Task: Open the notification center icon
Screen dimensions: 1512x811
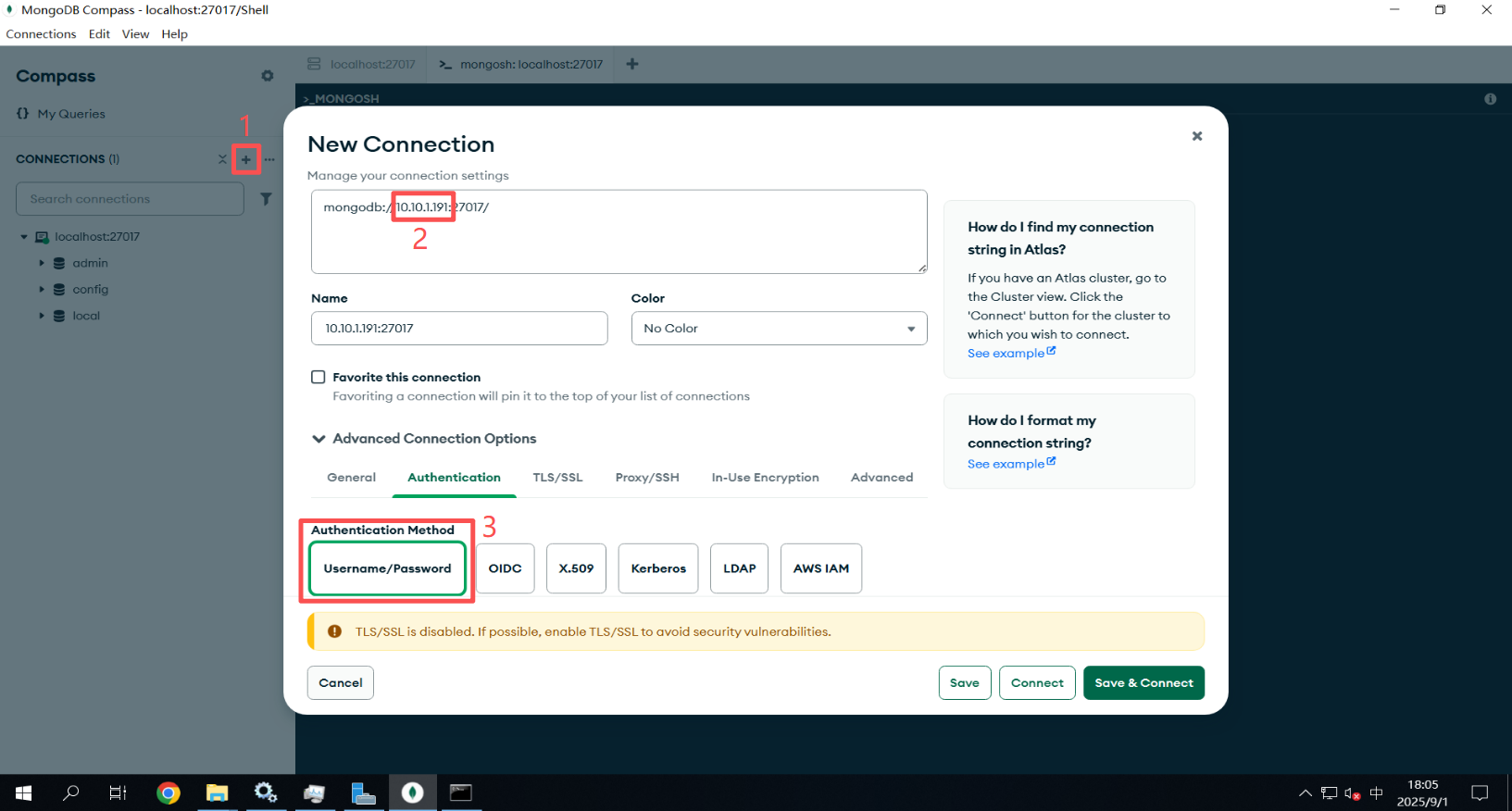Action: click(1480, 792)
